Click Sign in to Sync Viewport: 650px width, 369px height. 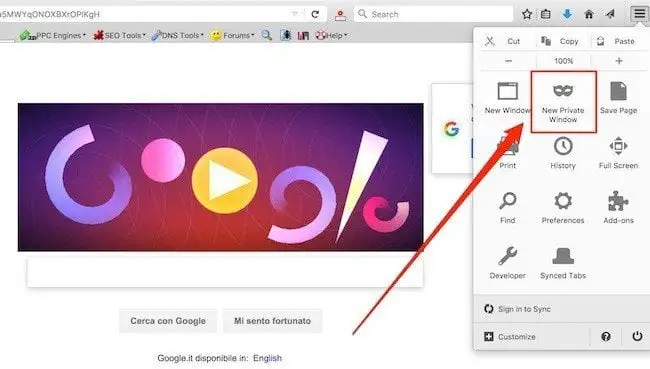click(x=517, y=309)
